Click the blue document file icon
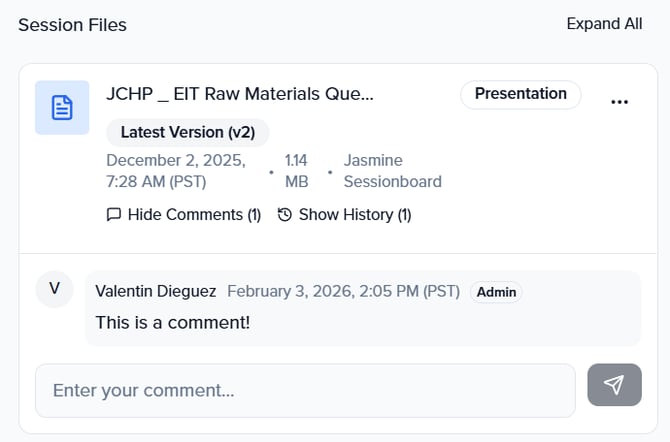The width and height of the screenshot is (670, 442). click(62, 107)
